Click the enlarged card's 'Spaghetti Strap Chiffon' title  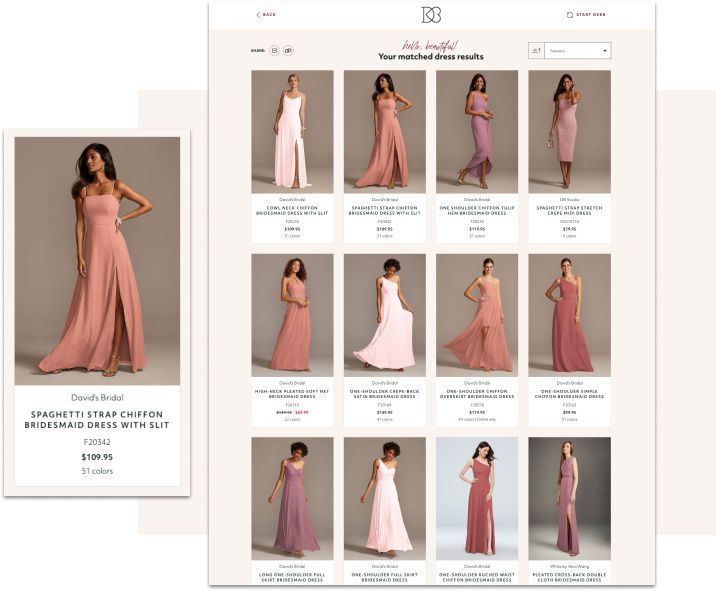(97, 420)
